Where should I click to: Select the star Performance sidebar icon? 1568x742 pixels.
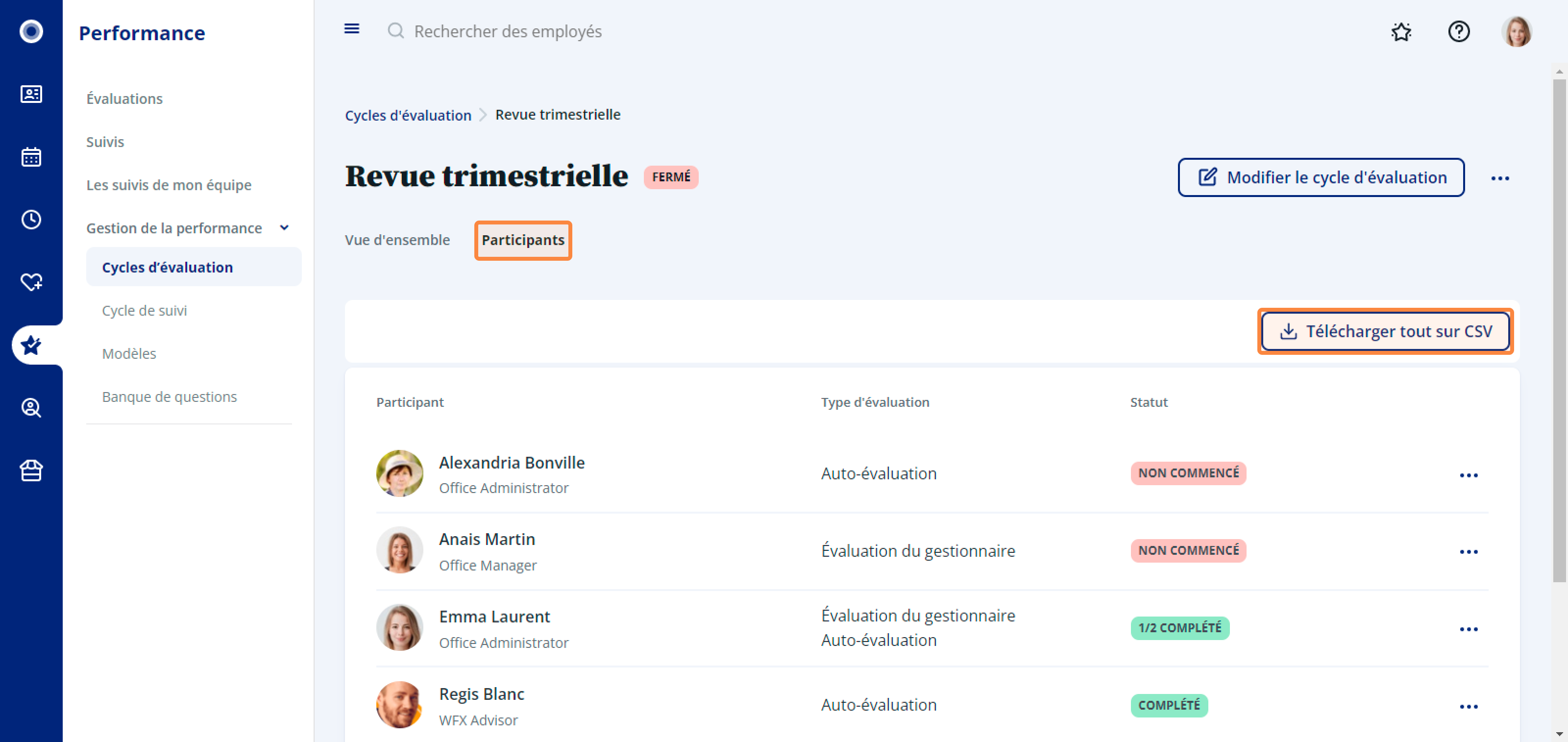click(31, 345)
